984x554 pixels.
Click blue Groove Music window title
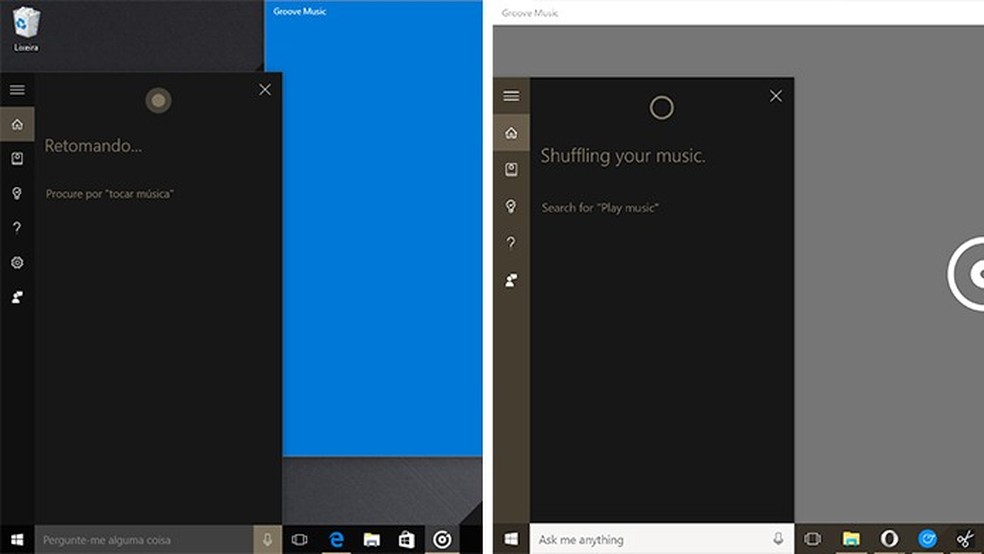299,11
